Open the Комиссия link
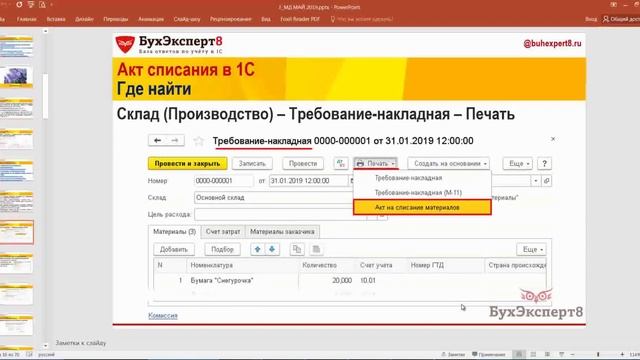The width and height of the screenshot is (640, 360). click(x=163, y=316)
